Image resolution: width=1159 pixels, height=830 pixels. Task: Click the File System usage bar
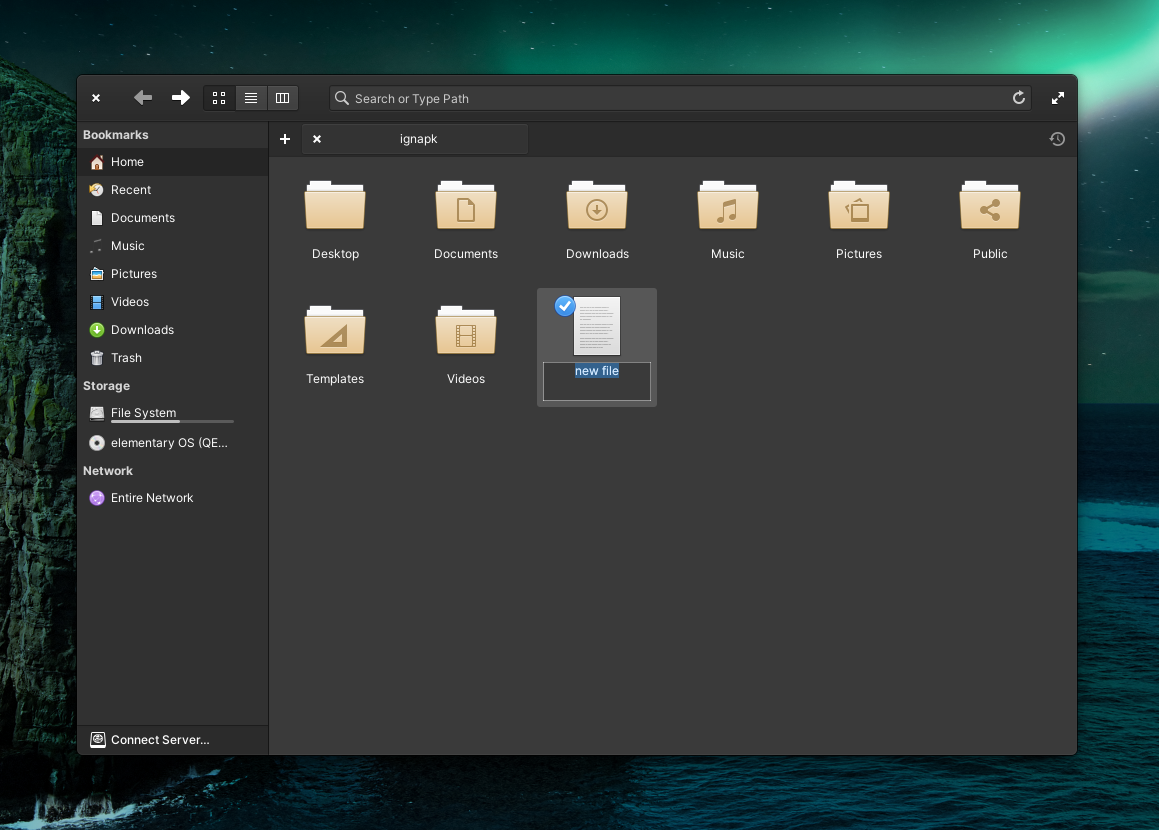172,422
